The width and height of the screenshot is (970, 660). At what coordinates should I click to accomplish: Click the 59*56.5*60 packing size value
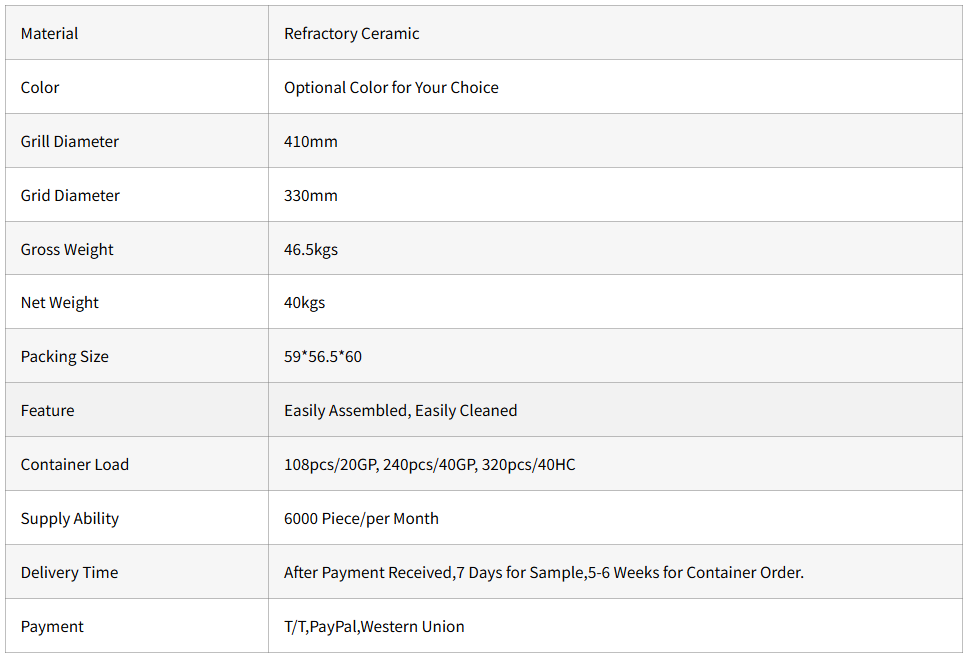323,357
